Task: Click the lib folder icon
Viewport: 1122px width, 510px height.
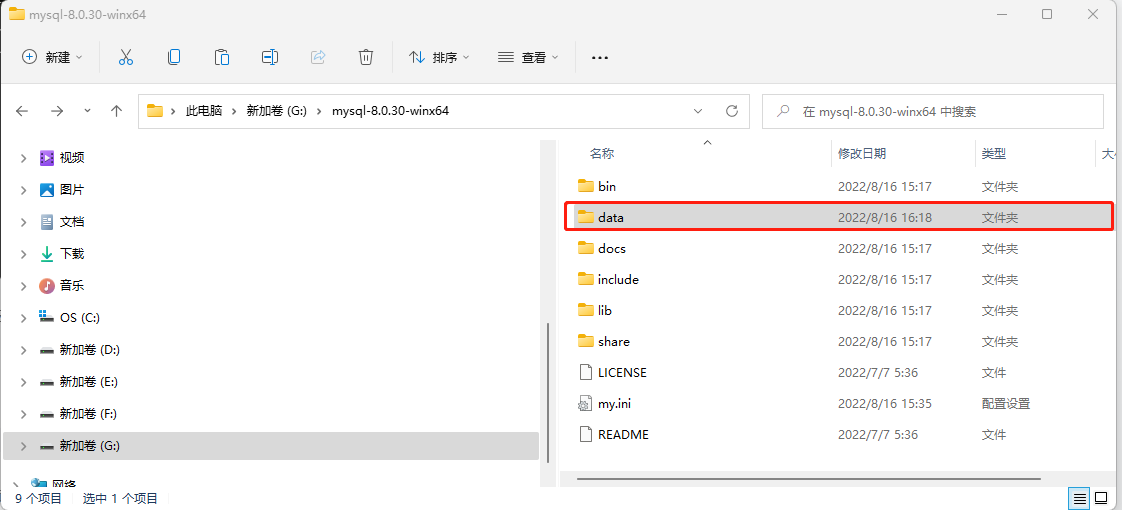Action: point(586,310)
